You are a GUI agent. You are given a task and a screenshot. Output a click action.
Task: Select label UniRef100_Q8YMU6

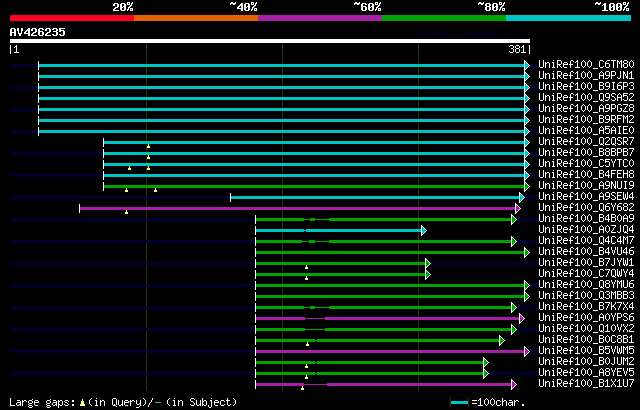[586, 284]
